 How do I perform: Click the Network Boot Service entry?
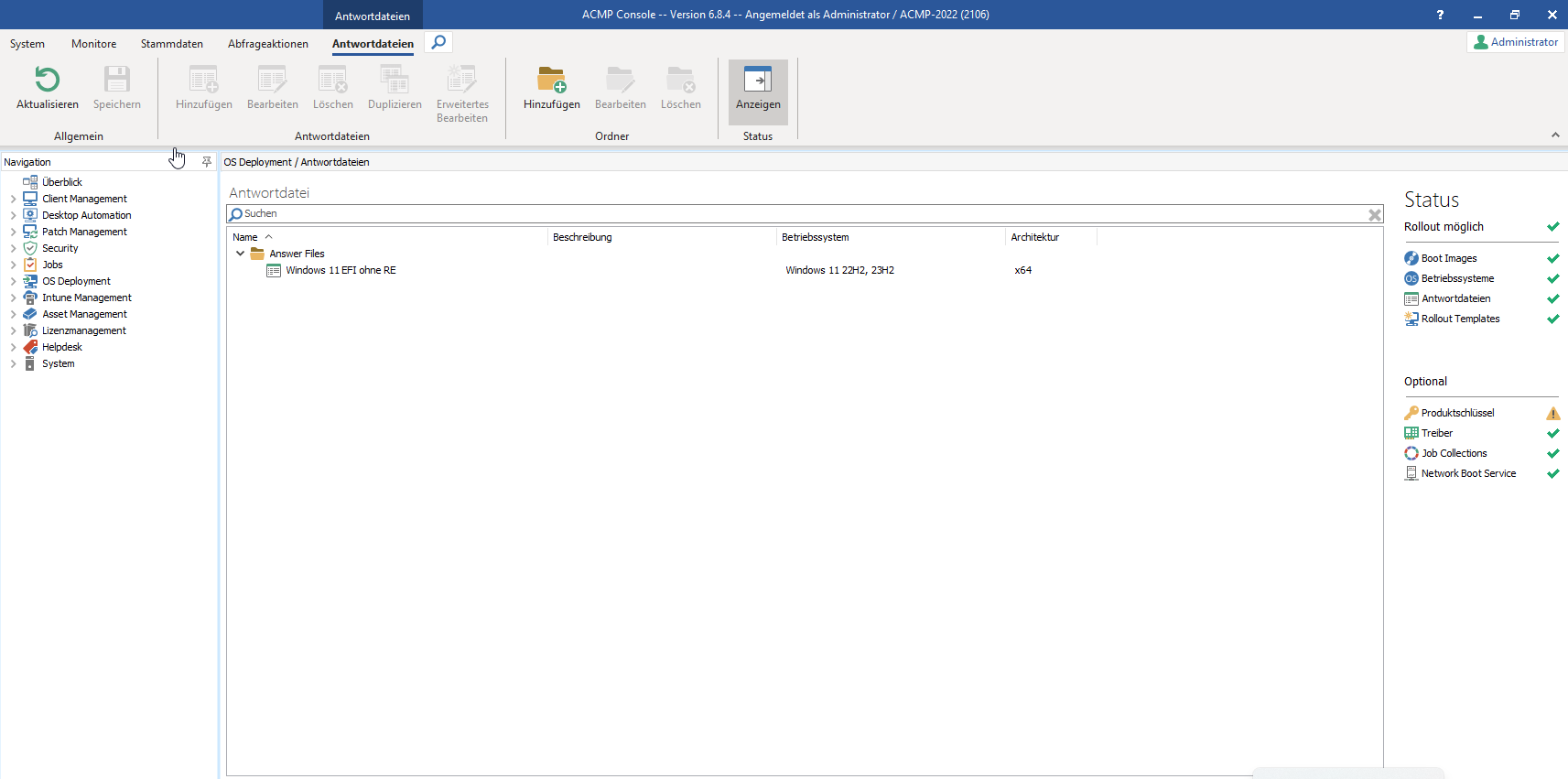[1467, 473]
